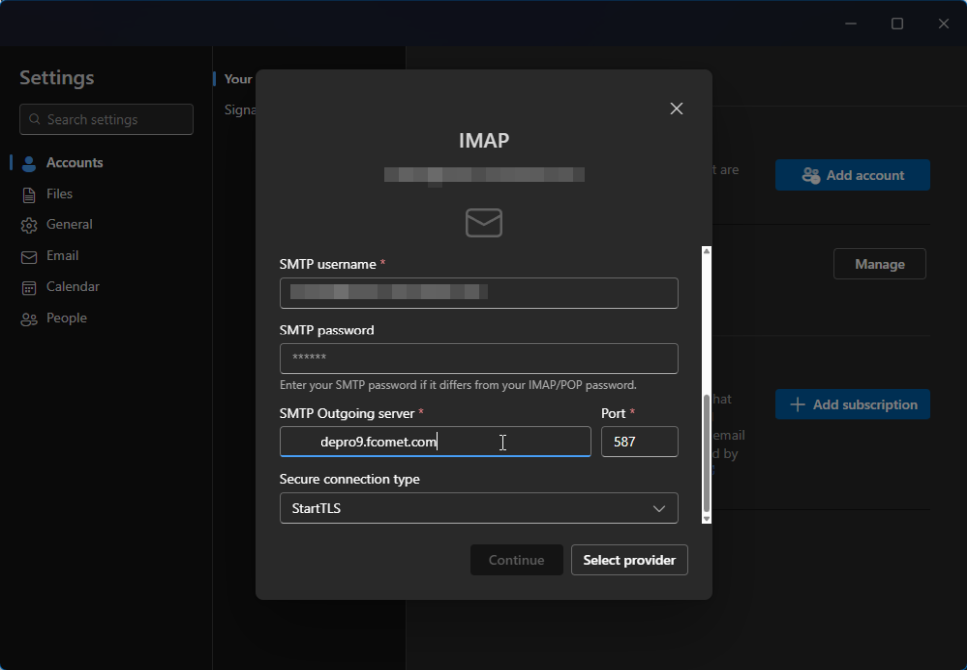Open the General settings section
This screenshot has height=670, width=967.
pos(69,225)
